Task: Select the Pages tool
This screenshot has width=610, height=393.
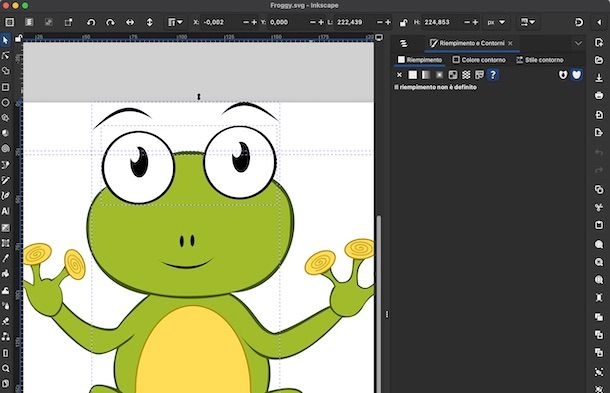Action: 5,384
